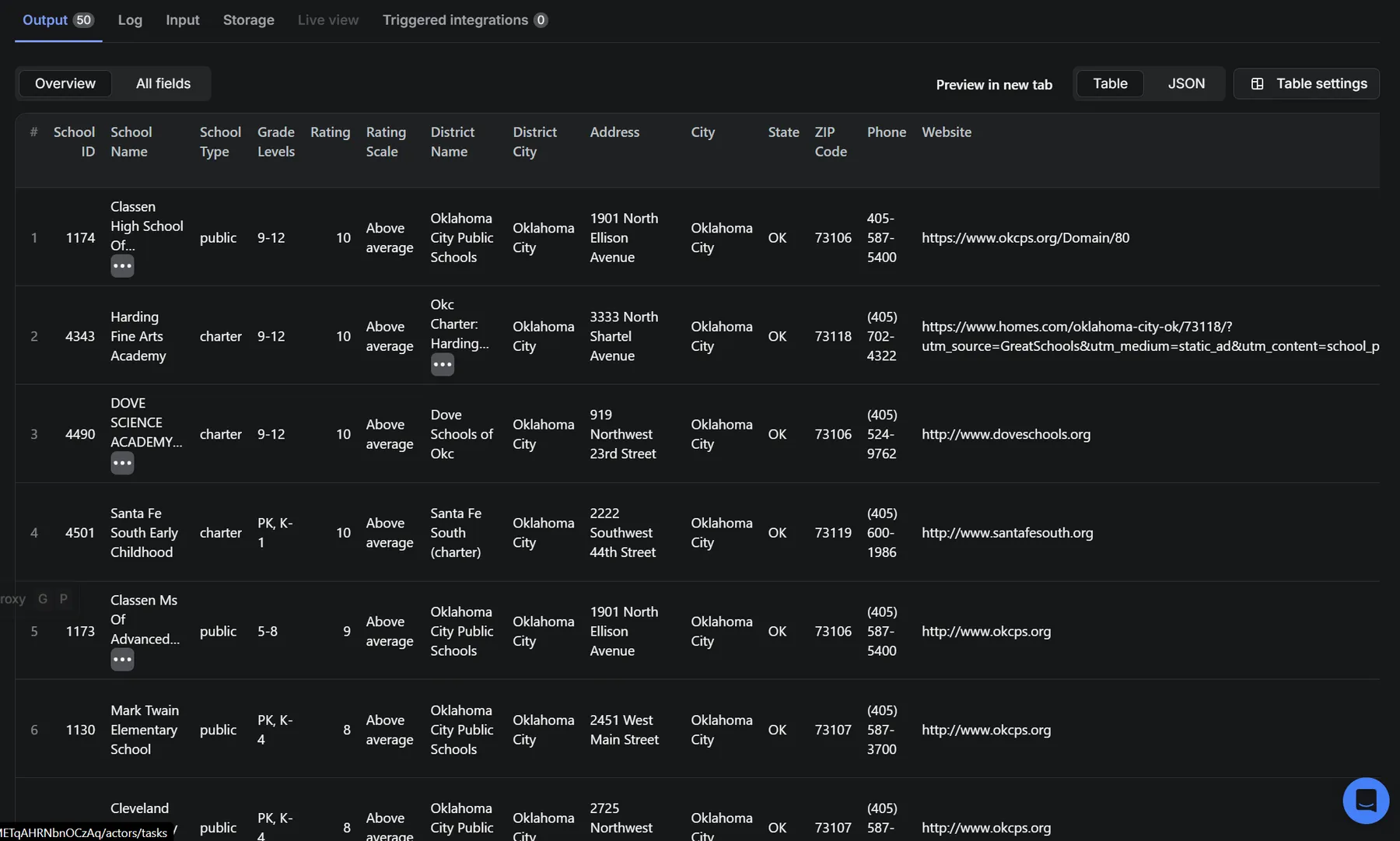Switch to the Storage tab
This screenshot has height=841, width=1400.
point(248,20)
